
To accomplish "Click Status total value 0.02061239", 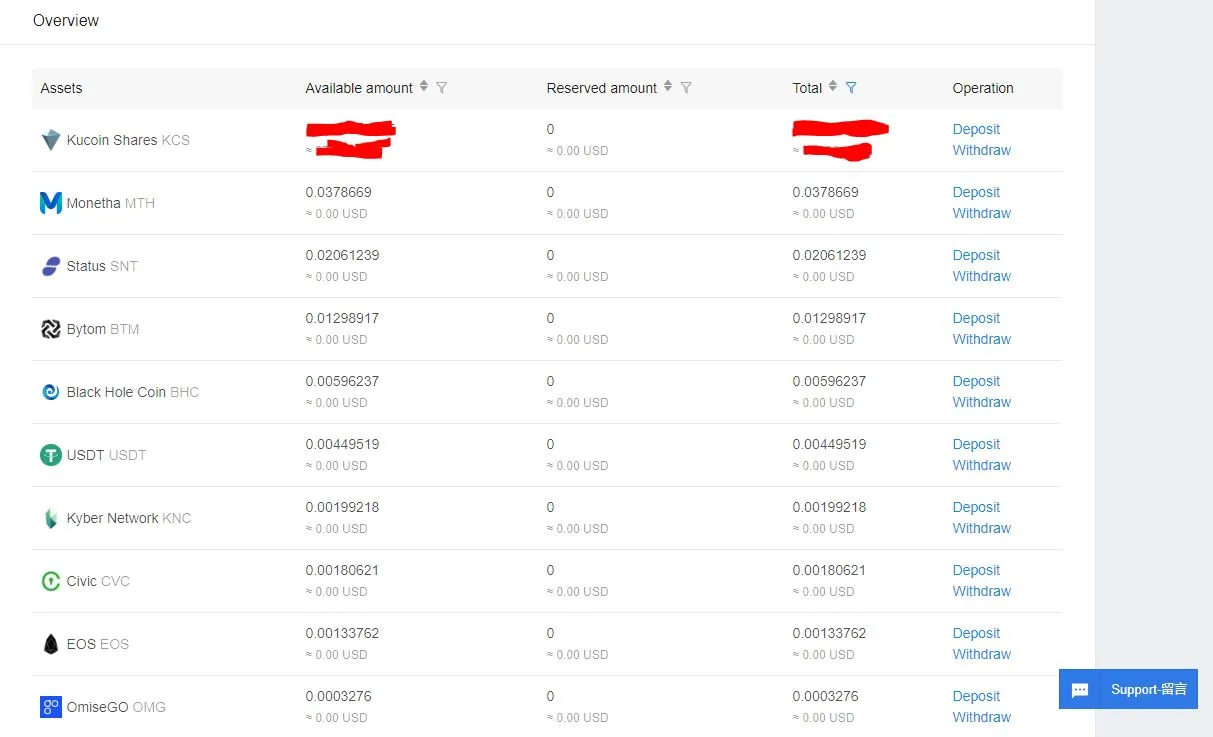I will tap(829, 255).
